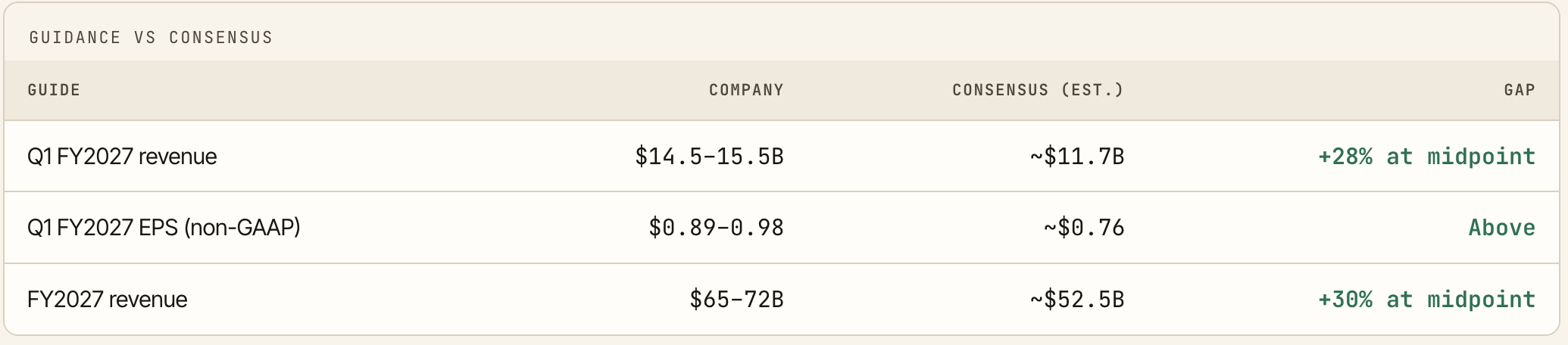This screenshot has width=1568, height=345.
Task: Select the +28% at midpoint gap value
Action: point(1427,157)
